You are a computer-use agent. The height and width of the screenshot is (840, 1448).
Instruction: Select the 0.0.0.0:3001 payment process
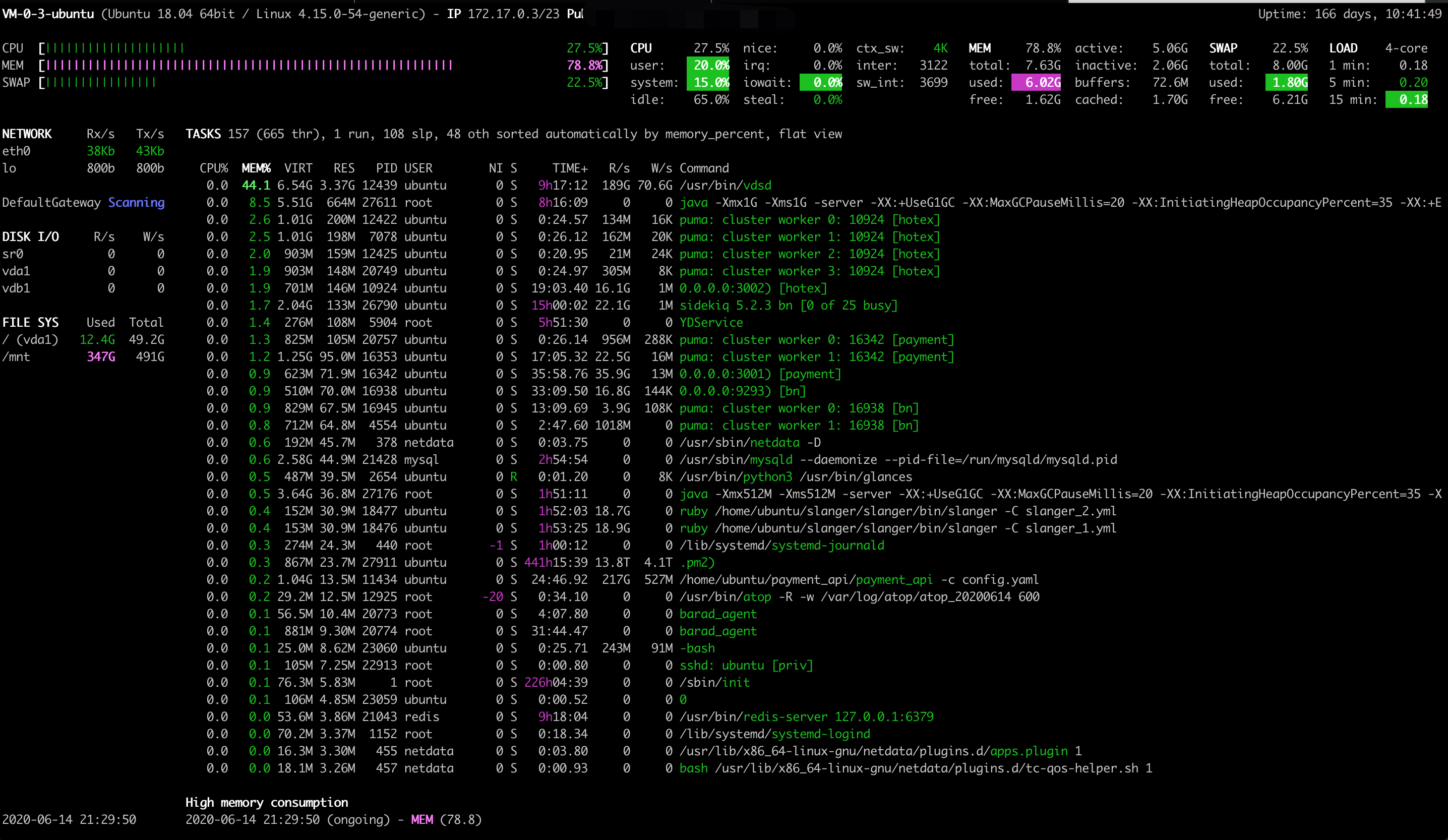[x=523, y=374]
